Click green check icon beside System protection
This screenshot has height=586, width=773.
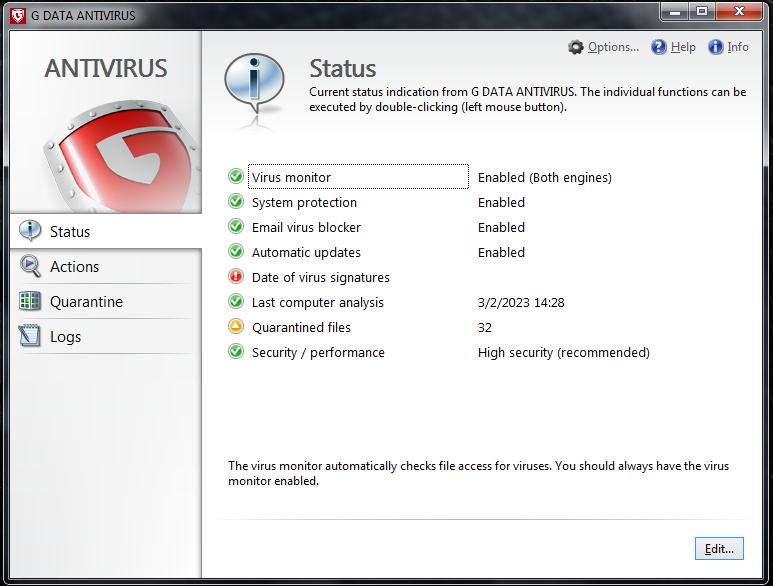coord(236,201)
